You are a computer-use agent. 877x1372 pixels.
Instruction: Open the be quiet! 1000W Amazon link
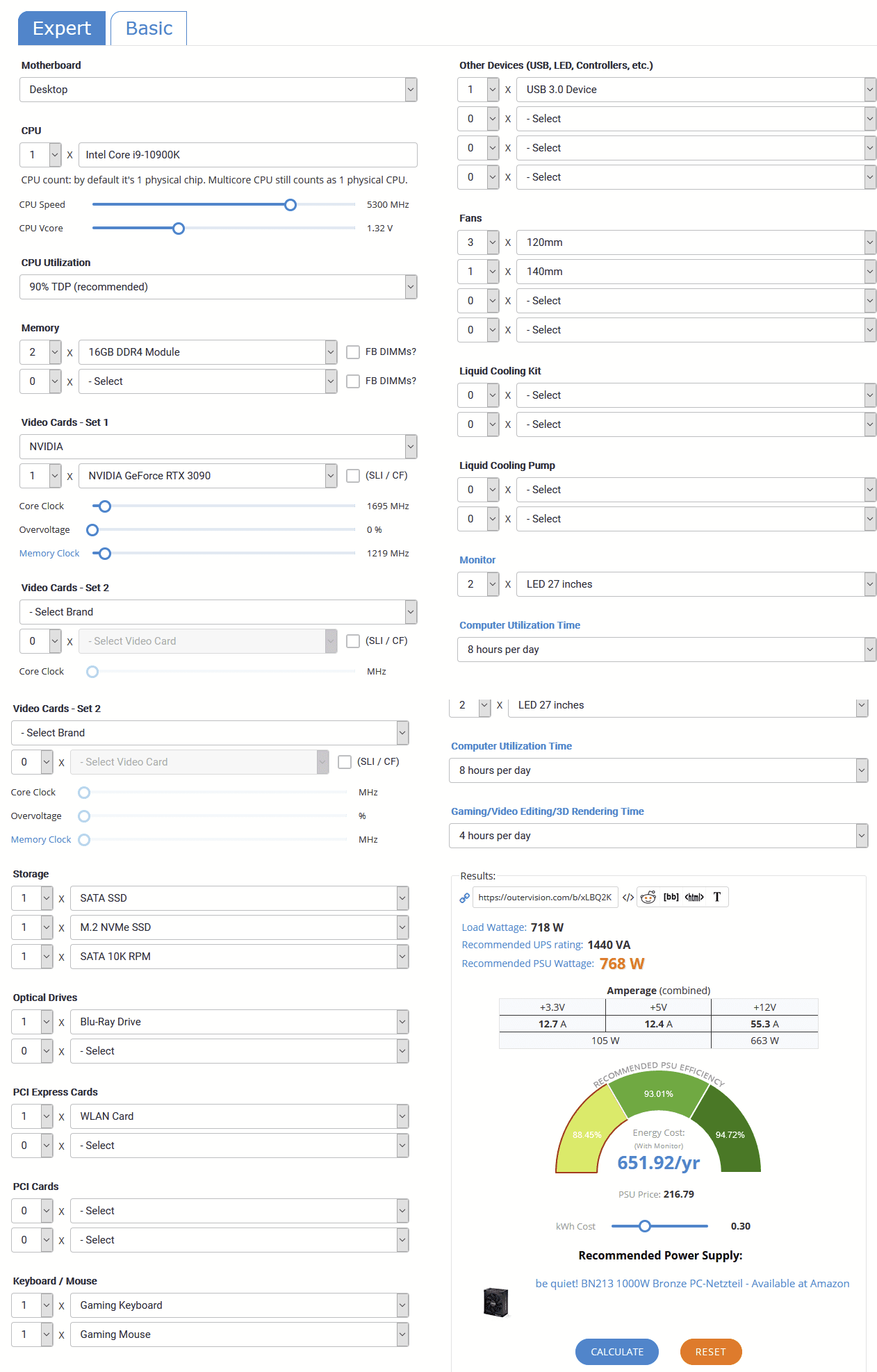point(692,1284)
